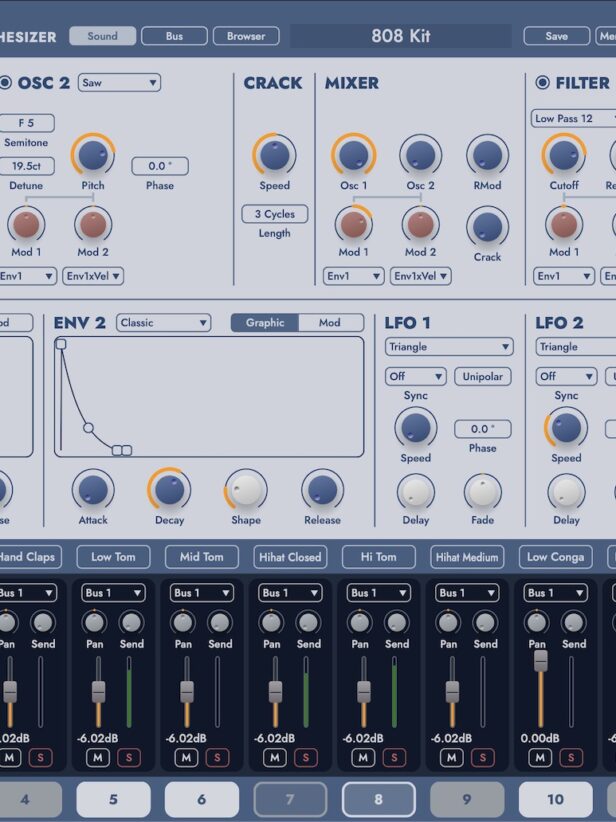616x822 pixels.
Task: Toggle the FILTER enable button
Action: 543,83
